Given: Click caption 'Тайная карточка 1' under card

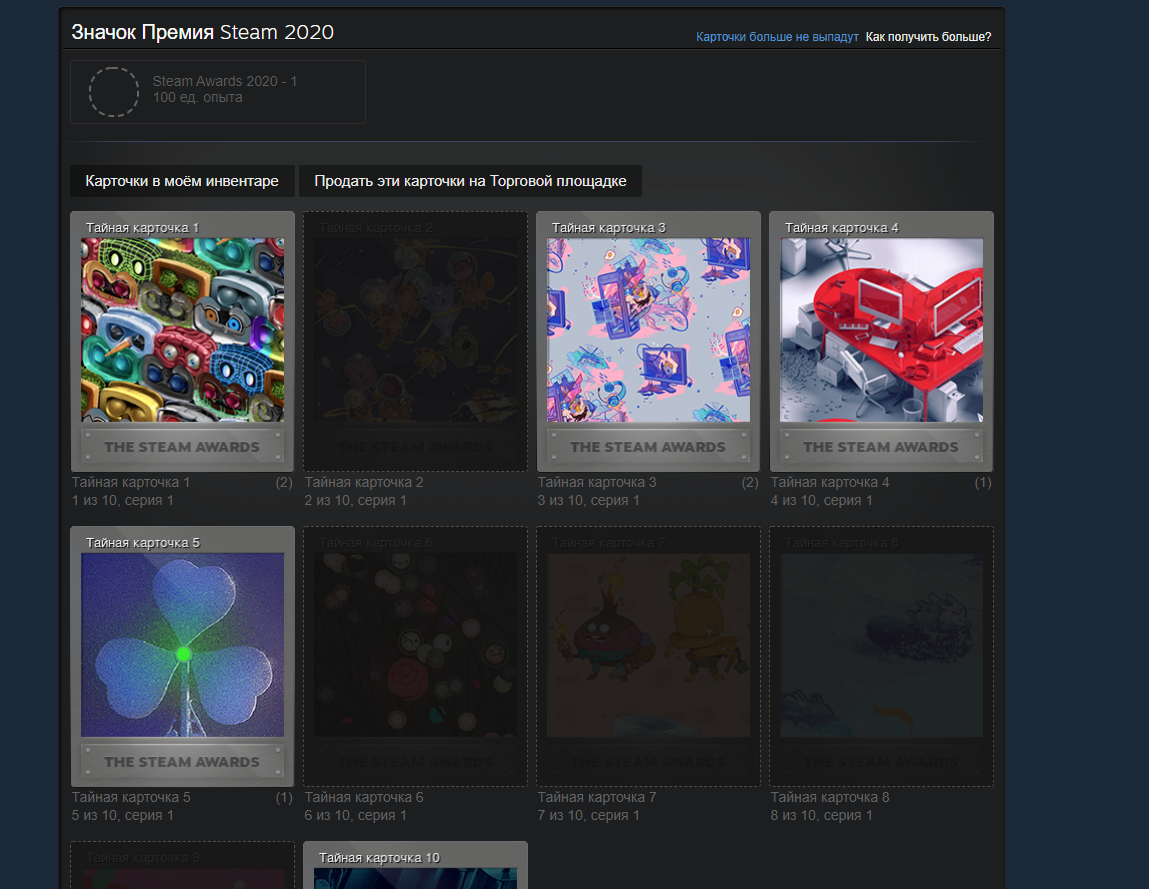Looking at the screenshot, I should [130, 482].
